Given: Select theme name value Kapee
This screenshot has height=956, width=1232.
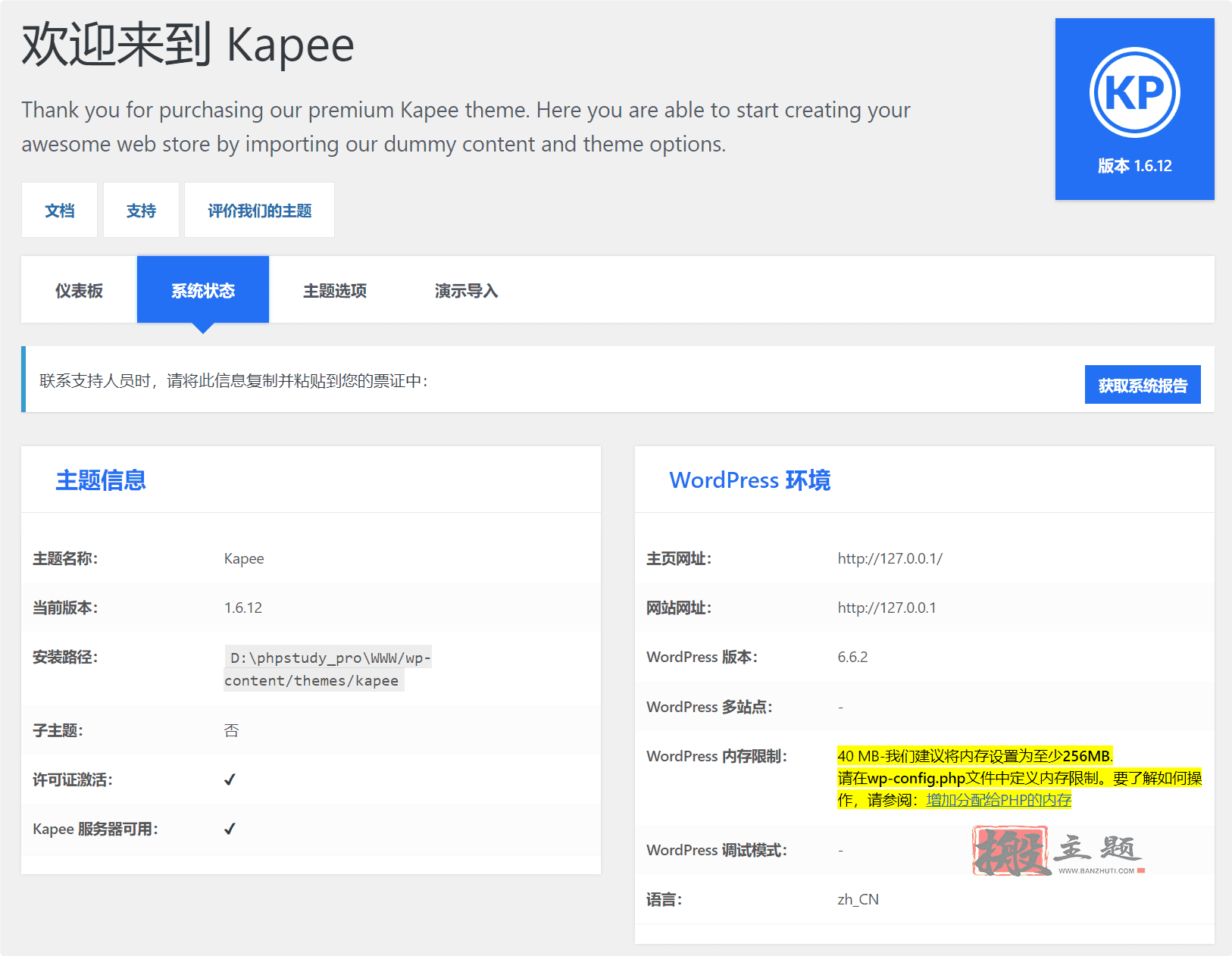Looking at the screenshot, I should [x=244, y=558].
